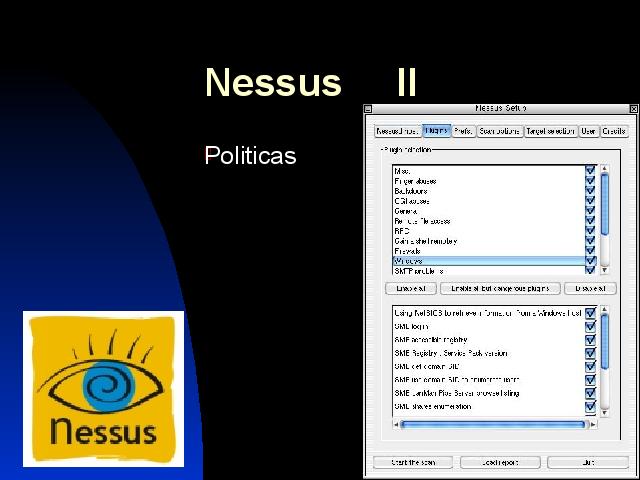Toggle the Backdoors plugin family checkbox
The height and width of the screenshot is (480, 640).
[x=590, y=190]
